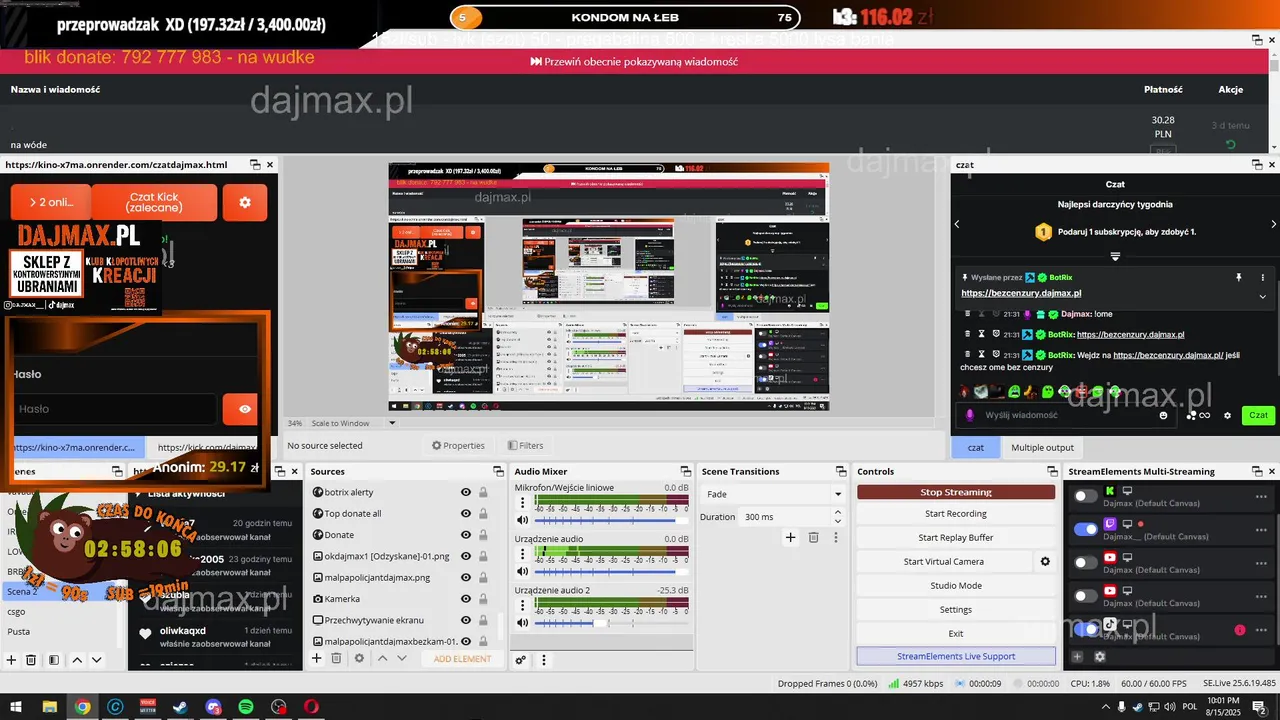The width and height of the screenshot is (1280, 720).
Task: Open Audio Mixer advanced properties gear icon
Action: [521, 660]
